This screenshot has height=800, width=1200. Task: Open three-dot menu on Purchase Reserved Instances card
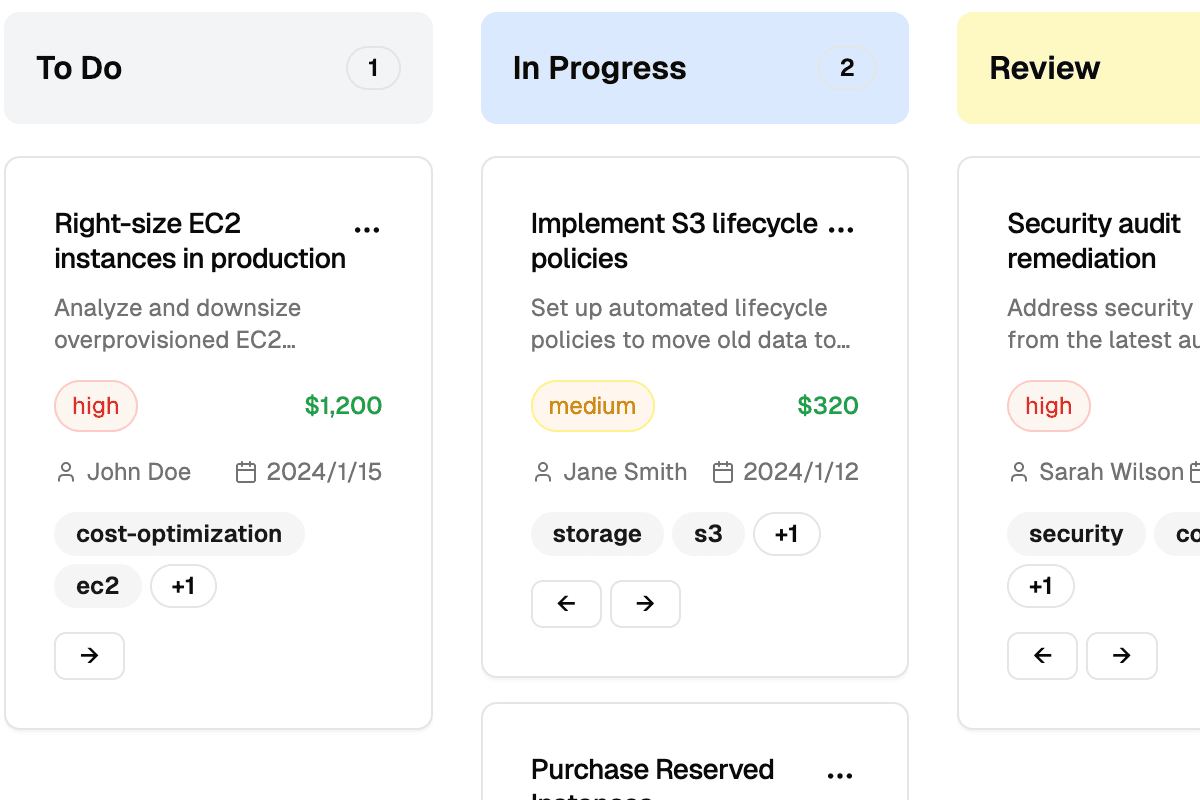pos(840,775)
